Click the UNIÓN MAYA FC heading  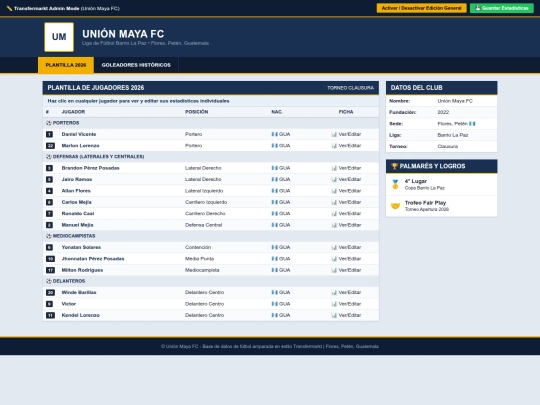pyautogui.click(x=123, y=34)
